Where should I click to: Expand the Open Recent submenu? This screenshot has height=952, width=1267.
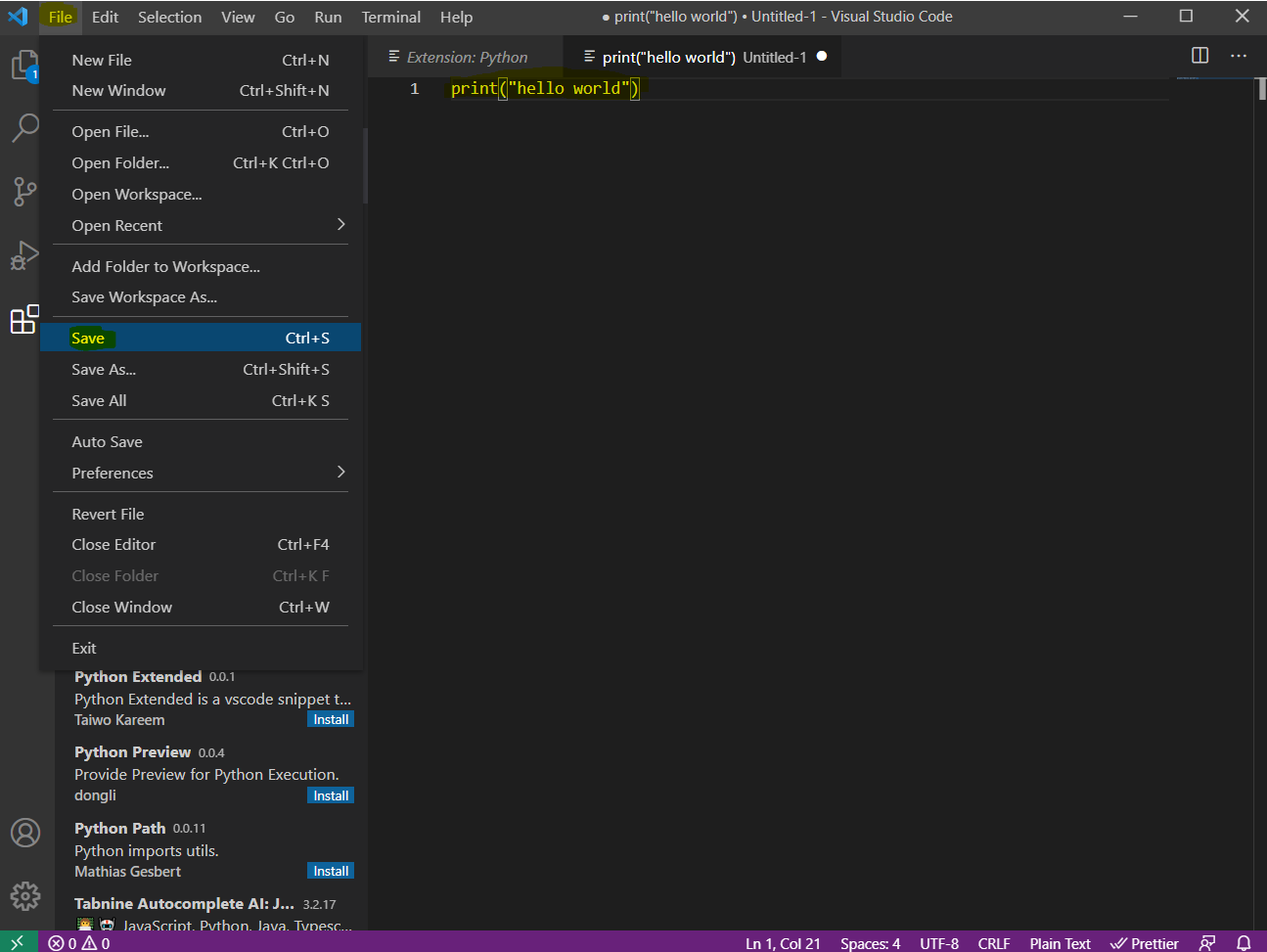(201, 225)
